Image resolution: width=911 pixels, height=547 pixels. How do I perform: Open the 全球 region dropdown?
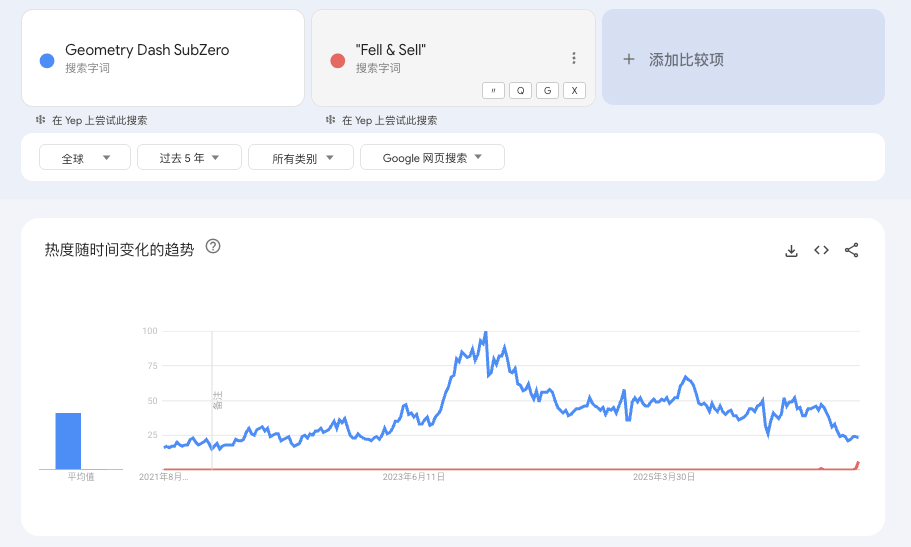point(85,158)
